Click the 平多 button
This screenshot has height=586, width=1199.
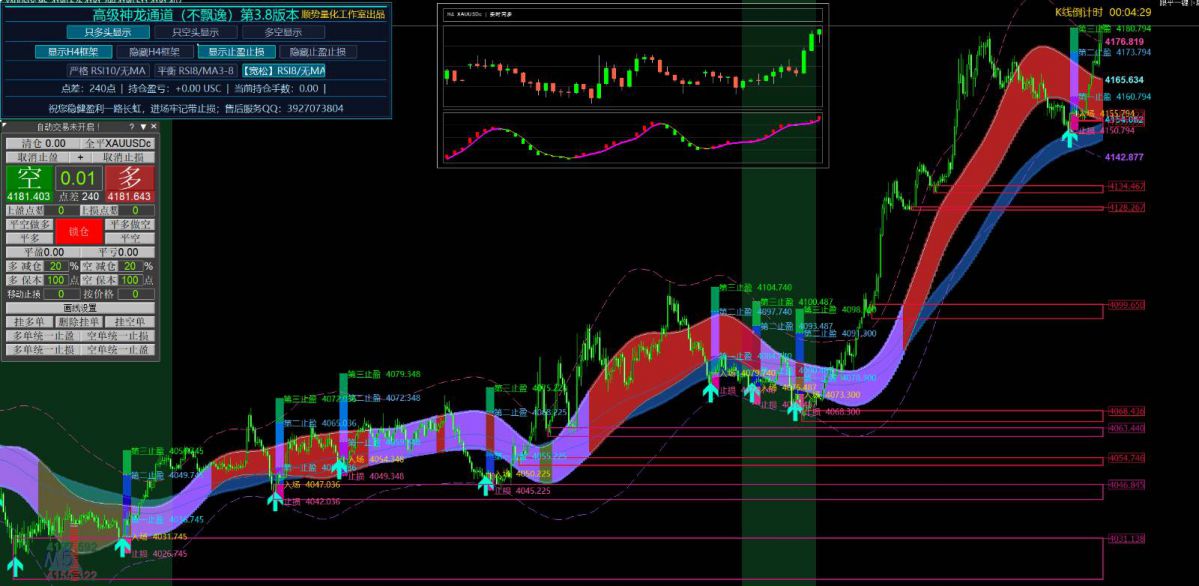[30, 238]
